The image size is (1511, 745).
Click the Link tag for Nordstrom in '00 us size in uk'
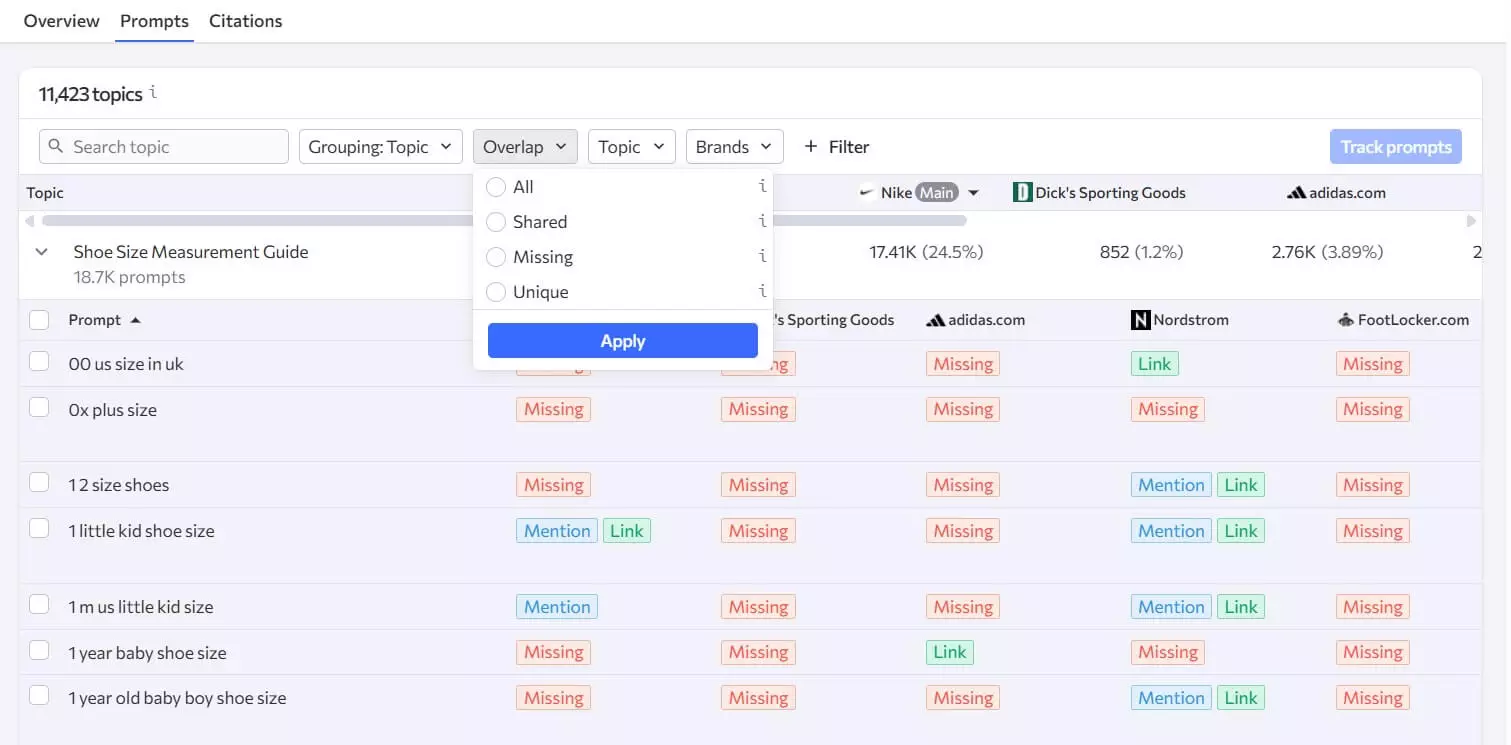[x=1154, y=364]
